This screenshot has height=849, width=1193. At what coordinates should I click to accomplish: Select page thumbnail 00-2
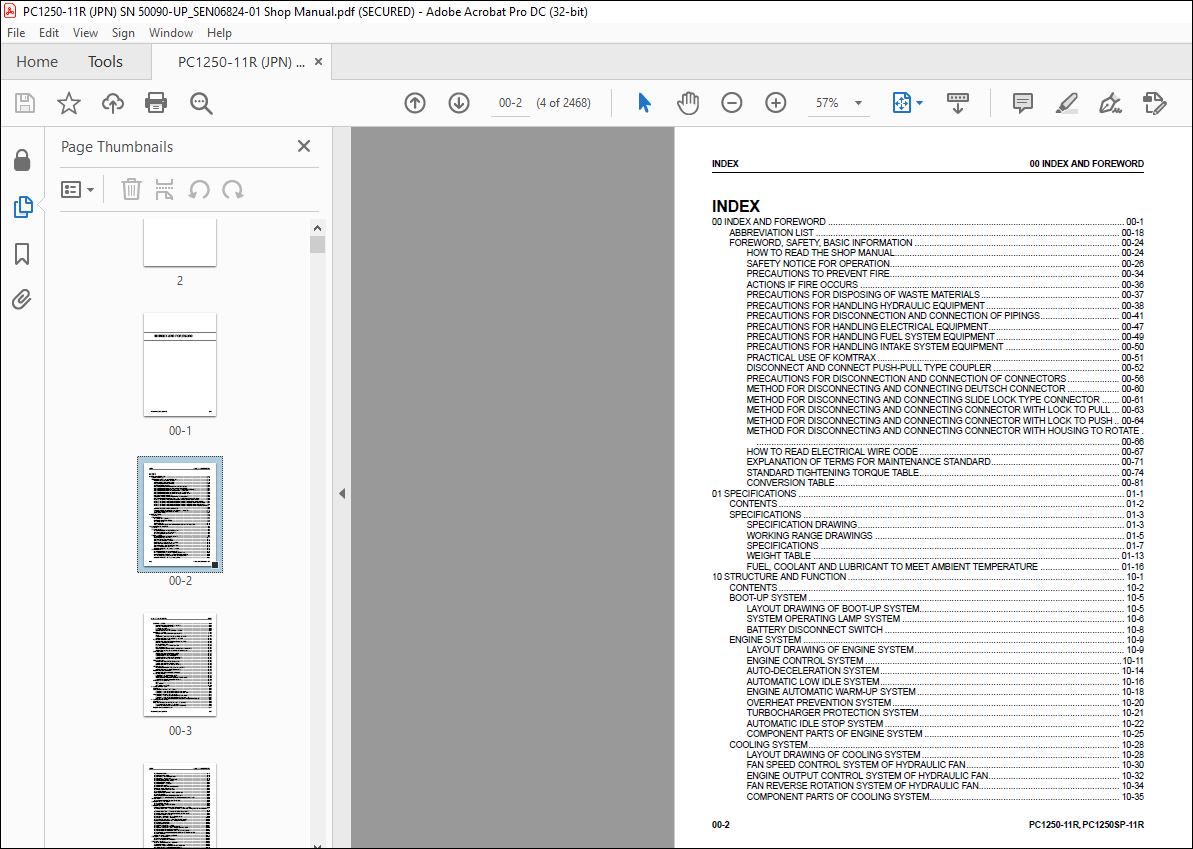pos(180,514)
